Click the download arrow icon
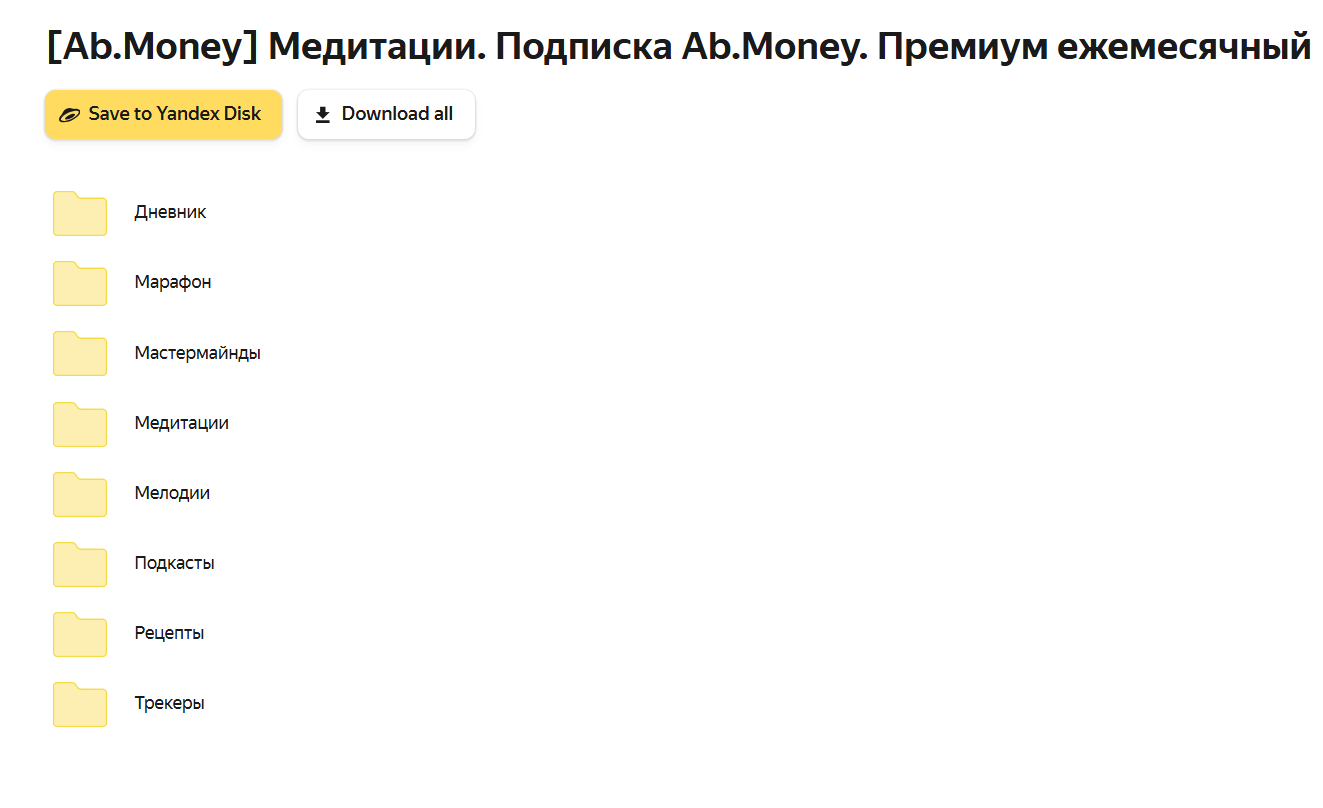Image resolution: width=1323 pixels, height=808 pixels. tap(323, 115)
